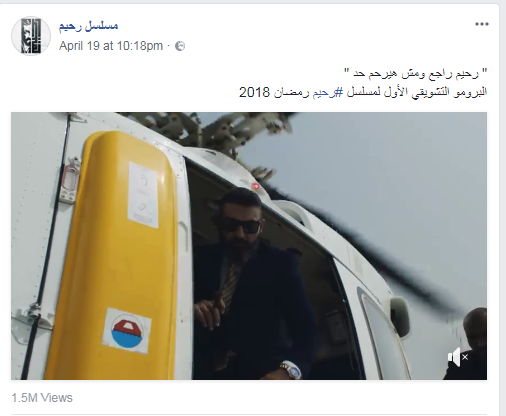Click the wristwatch in the video frame
Image resolution: width=506 pixels, height=416 pixels.
291,369
